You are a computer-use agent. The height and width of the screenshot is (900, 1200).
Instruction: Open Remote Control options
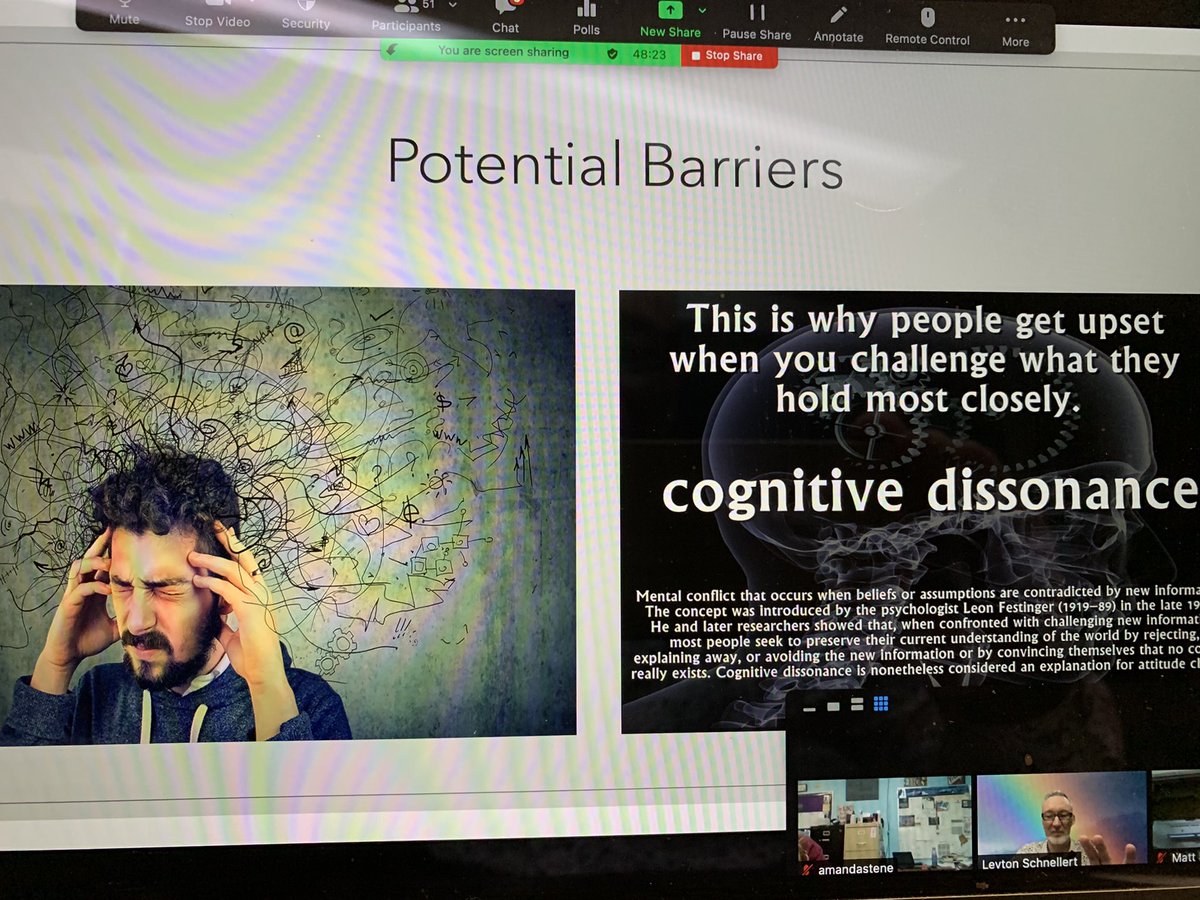[x=927, y=28]
